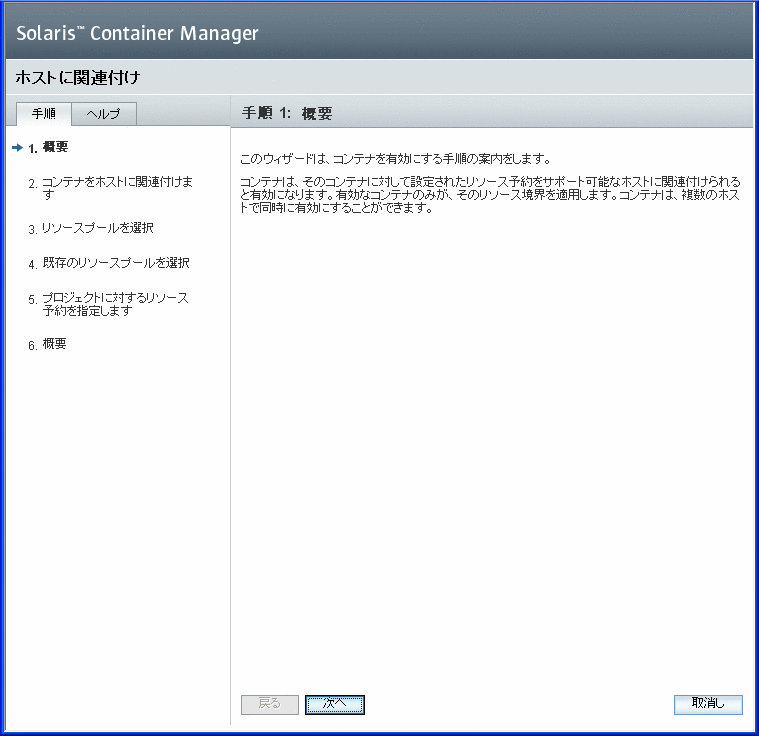This screenshot has height=736, width=759.
Task: Select step 6. 概要 in the list
Action: (47, 344)
